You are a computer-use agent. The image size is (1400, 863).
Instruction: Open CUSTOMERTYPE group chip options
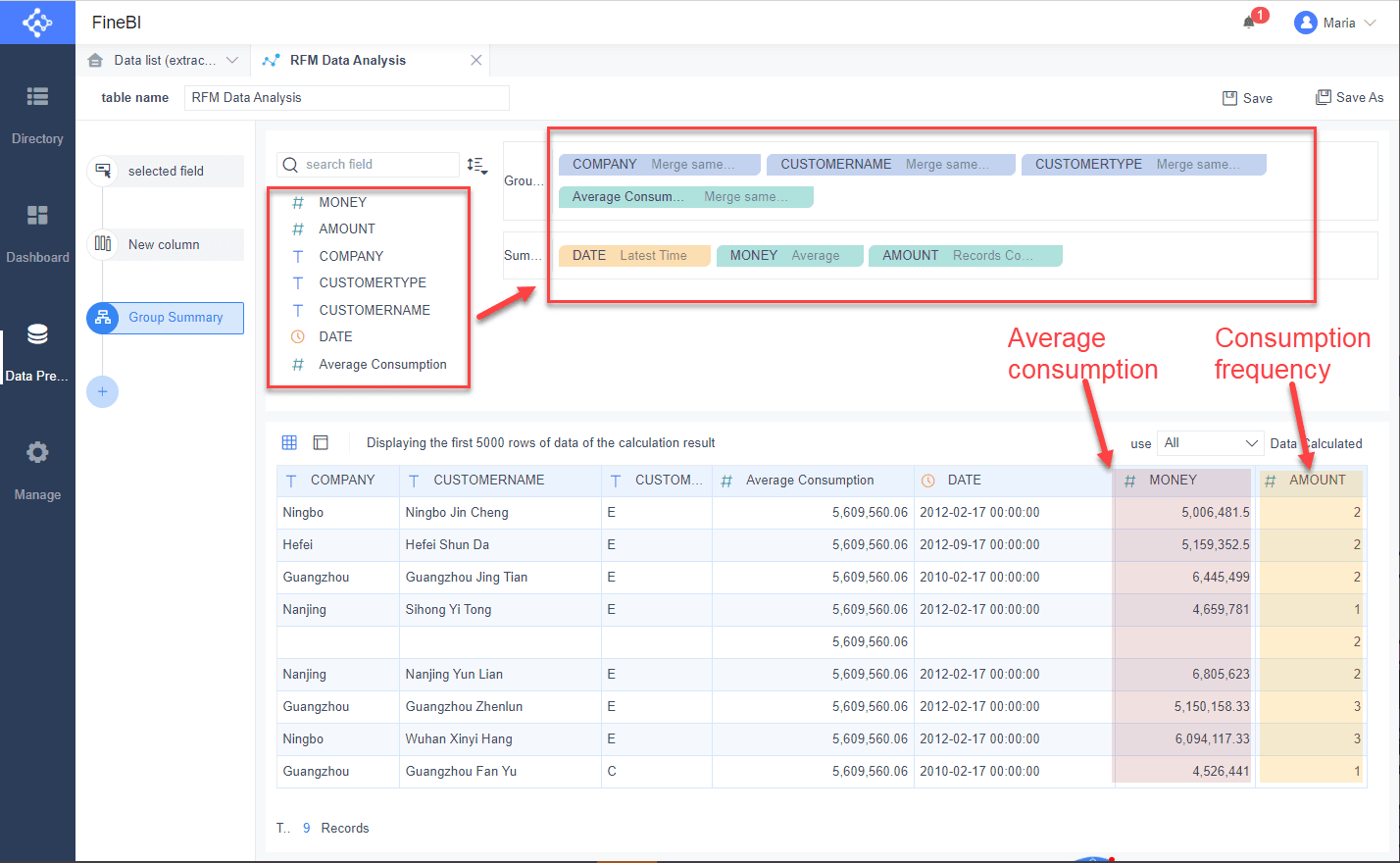[x=1144, y=165]
